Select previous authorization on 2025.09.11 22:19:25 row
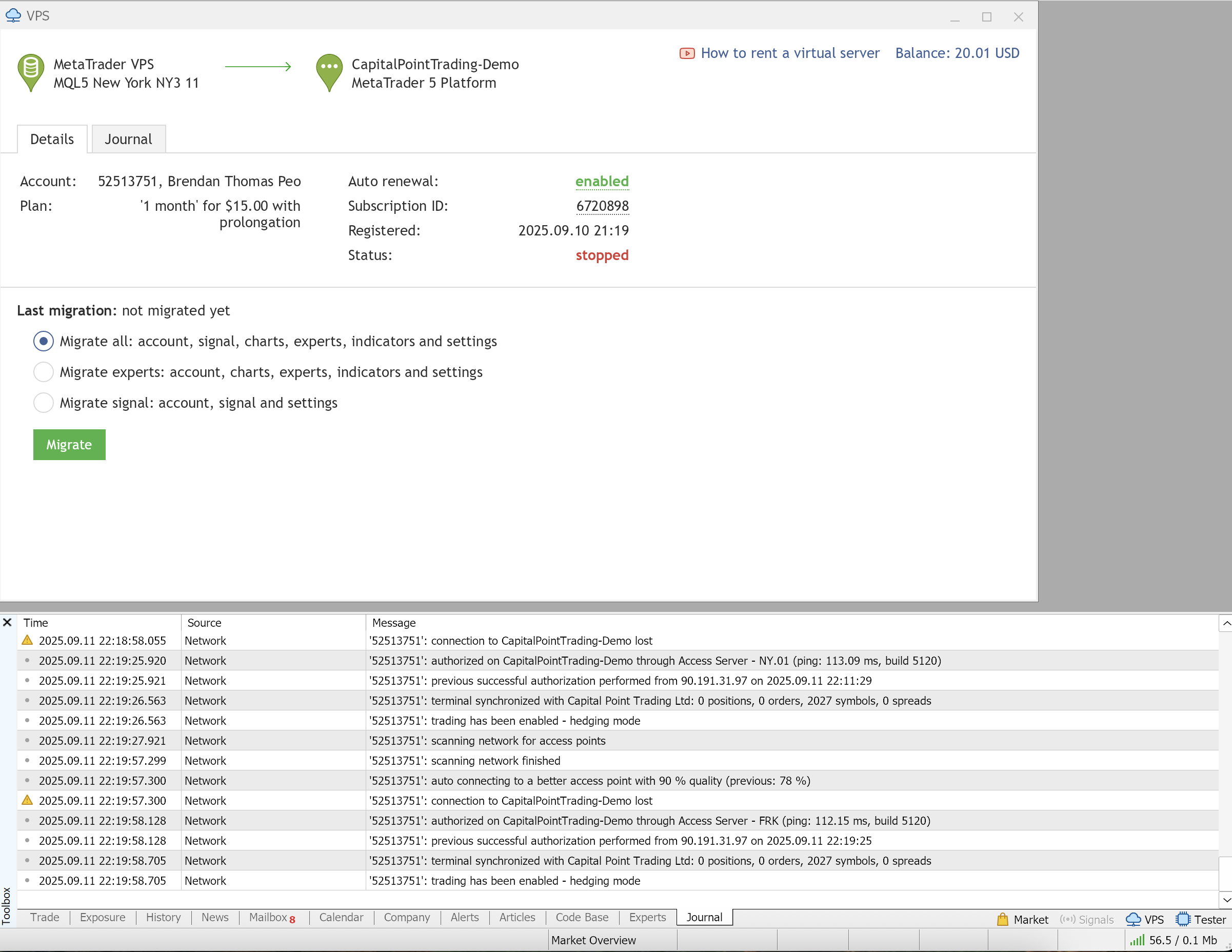The image size is (1232, 952). pos(618,840)
